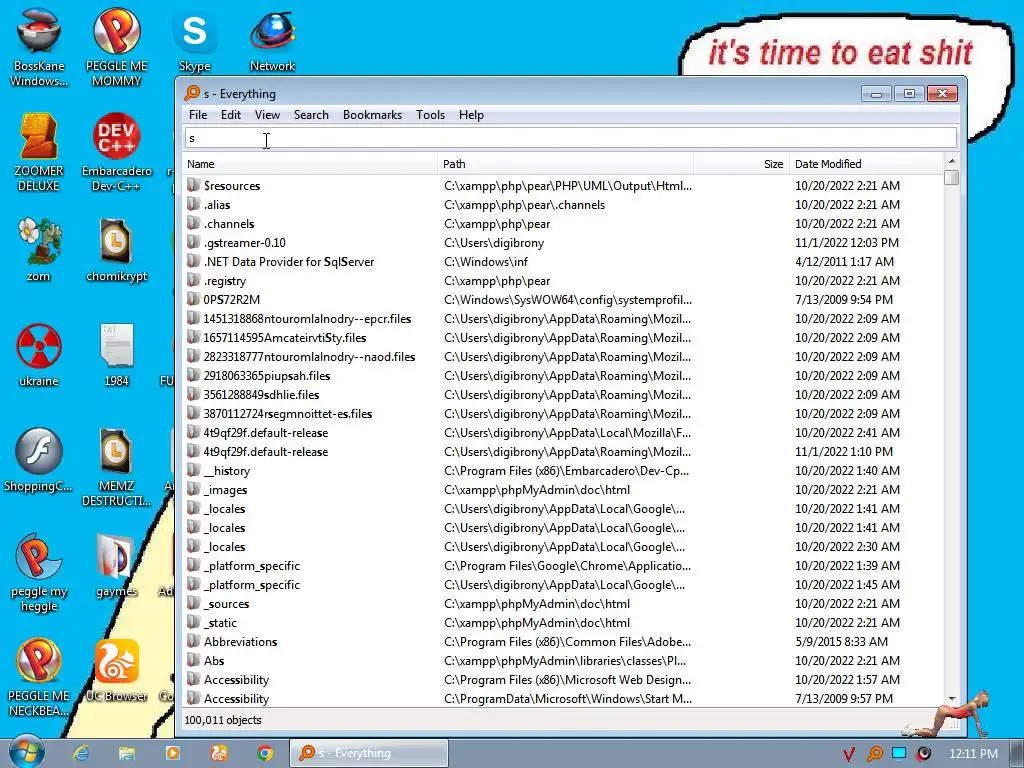The height and width of the screenshot is (768, 1024).
Task: Open the Edit menu
Action: pos(231,115)
